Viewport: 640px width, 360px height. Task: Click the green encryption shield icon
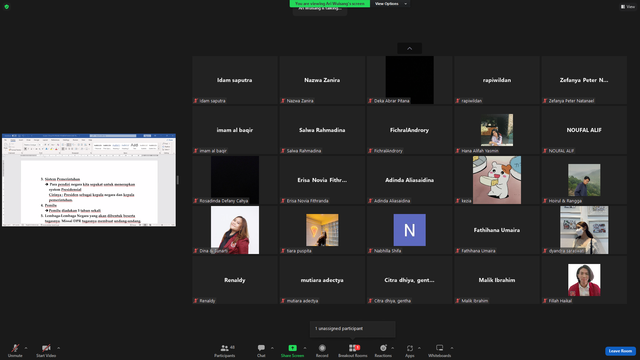point(7,7)
